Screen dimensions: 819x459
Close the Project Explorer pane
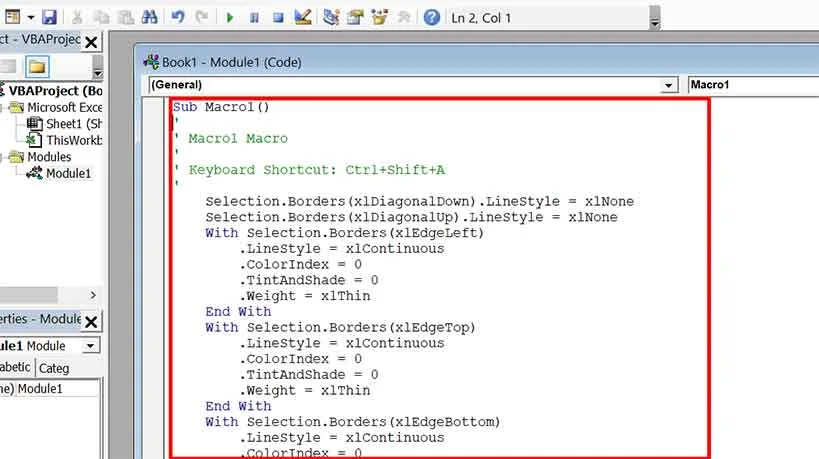pos(91,42)
